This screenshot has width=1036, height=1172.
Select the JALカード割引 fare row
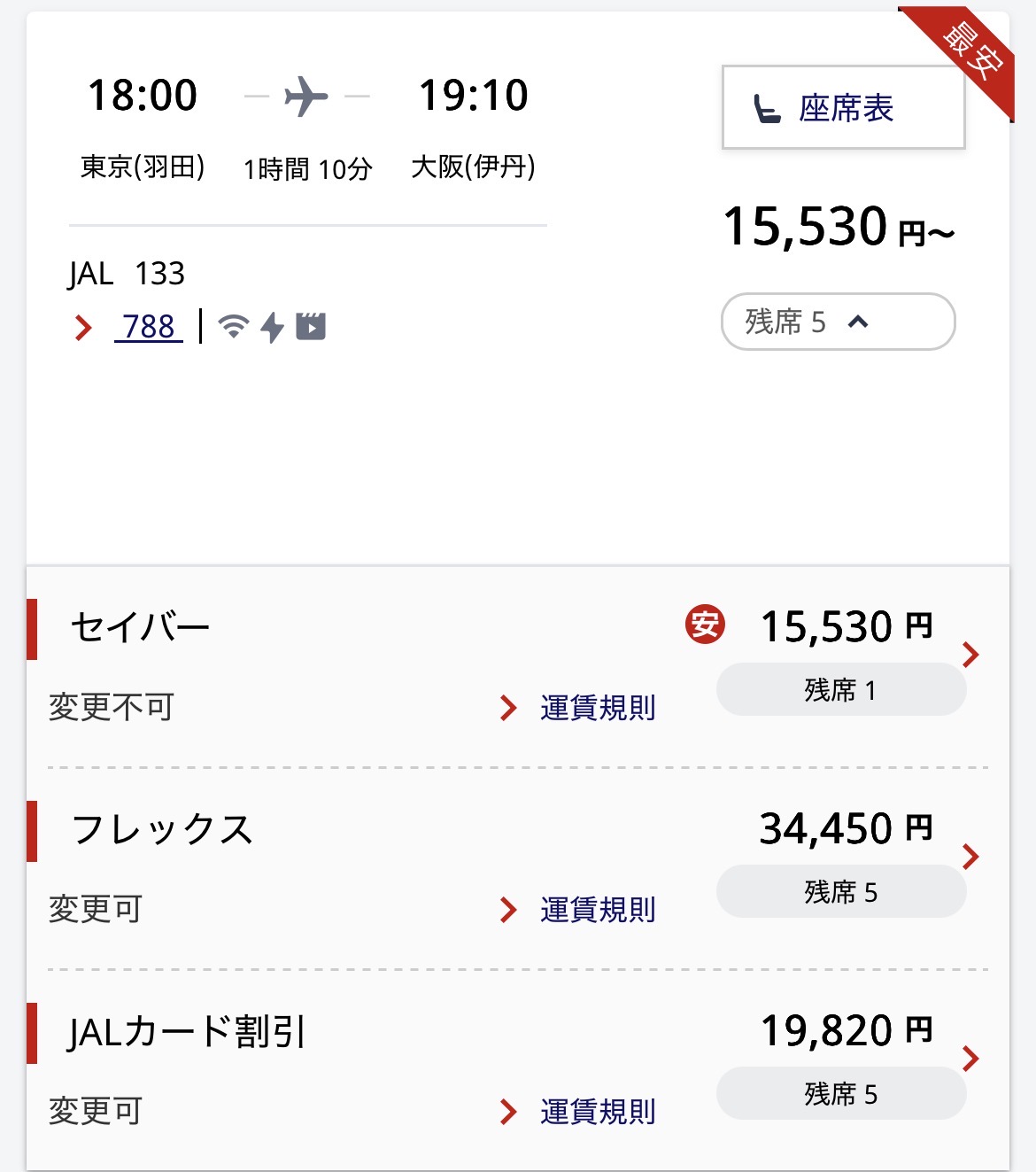pos(970,1059)
